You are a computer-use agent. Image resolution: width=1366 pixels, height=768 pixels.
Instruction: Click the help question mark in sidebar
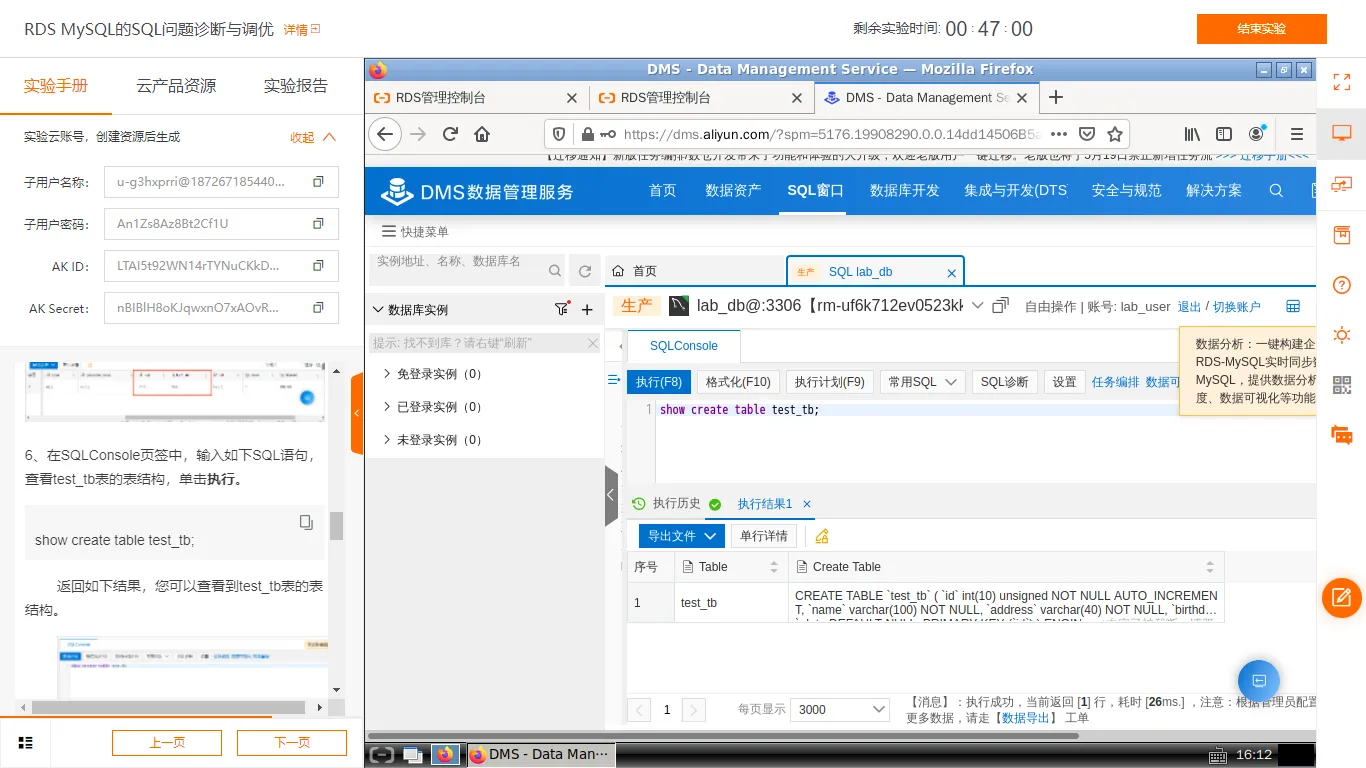click(1342, 285)
